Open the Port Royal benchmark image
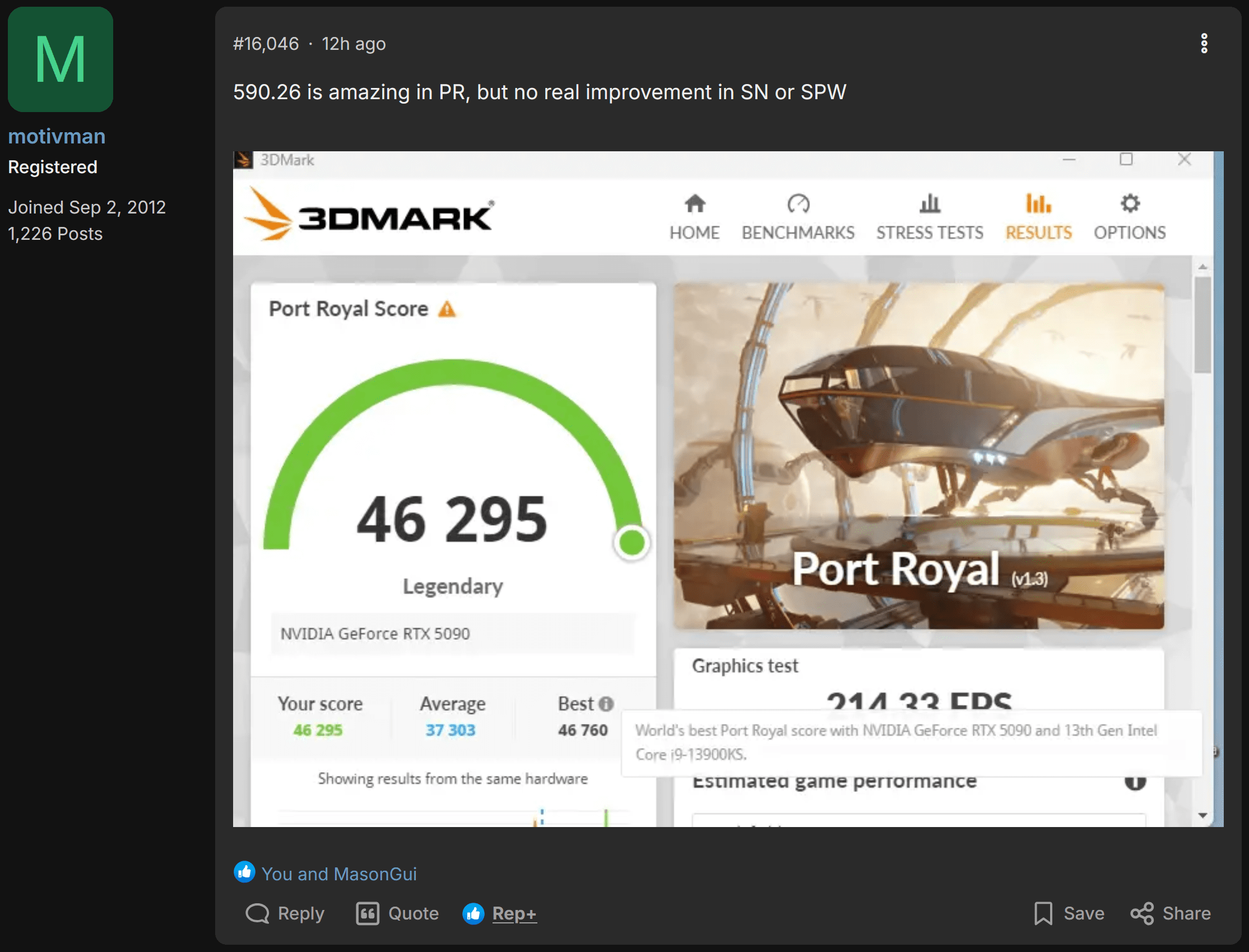Screen dimensions: 1249x952 [918, 456]
